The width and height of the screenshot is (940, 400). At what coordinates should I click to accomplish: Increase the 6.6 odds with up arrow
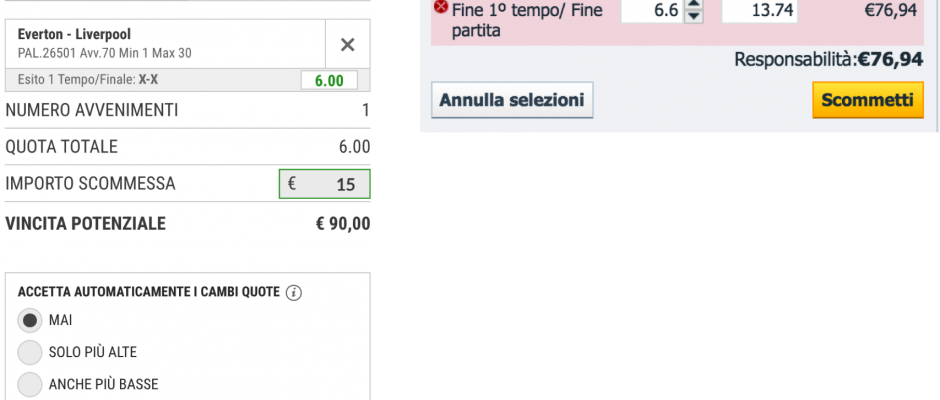(x=694, y=4)
